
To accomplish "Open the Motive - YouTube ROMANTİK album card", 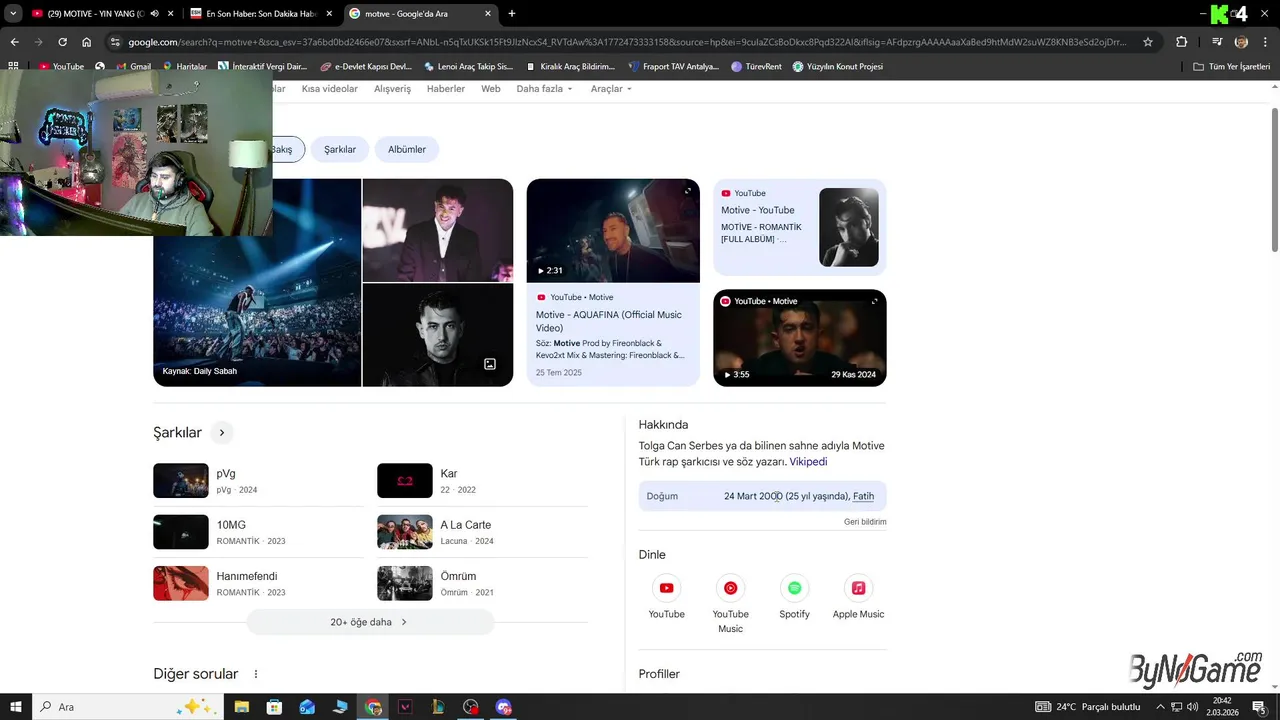I will (799, 227).
